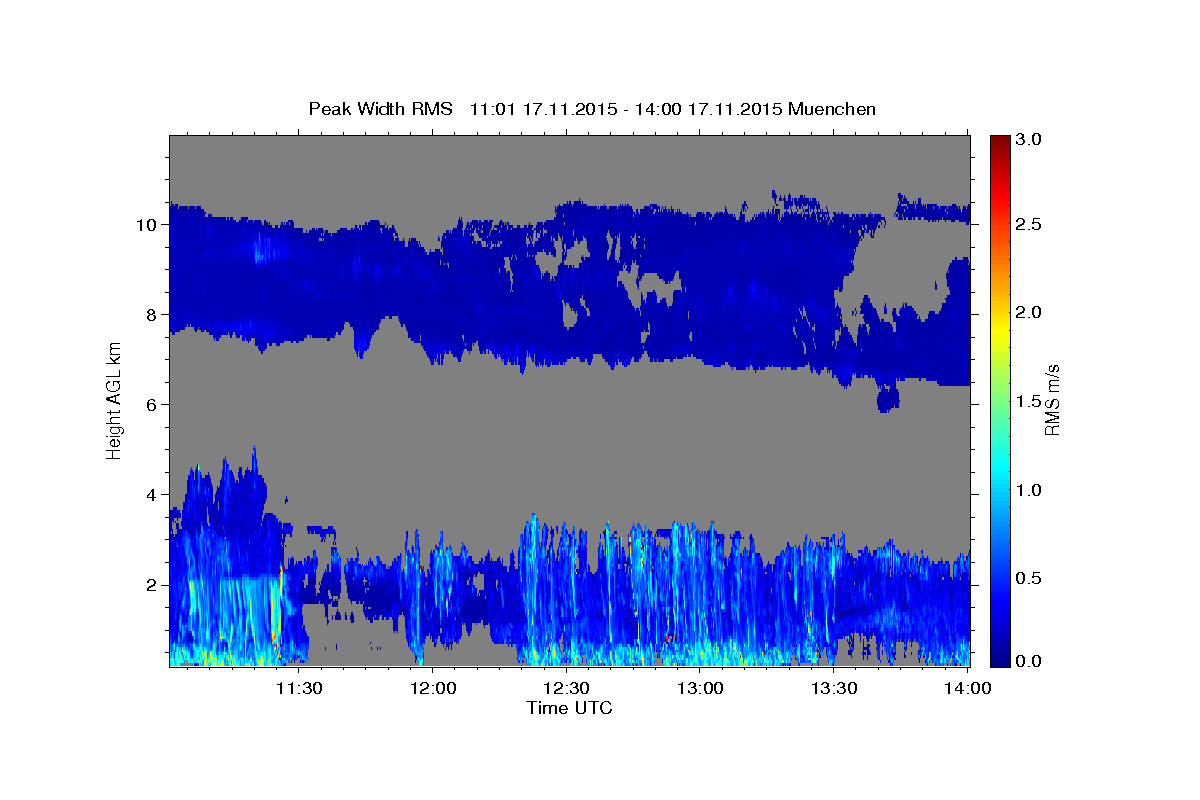Click the 'RMS m/s' colorbar title
The image size is (1200, 800).
[x=1052, y=399]
